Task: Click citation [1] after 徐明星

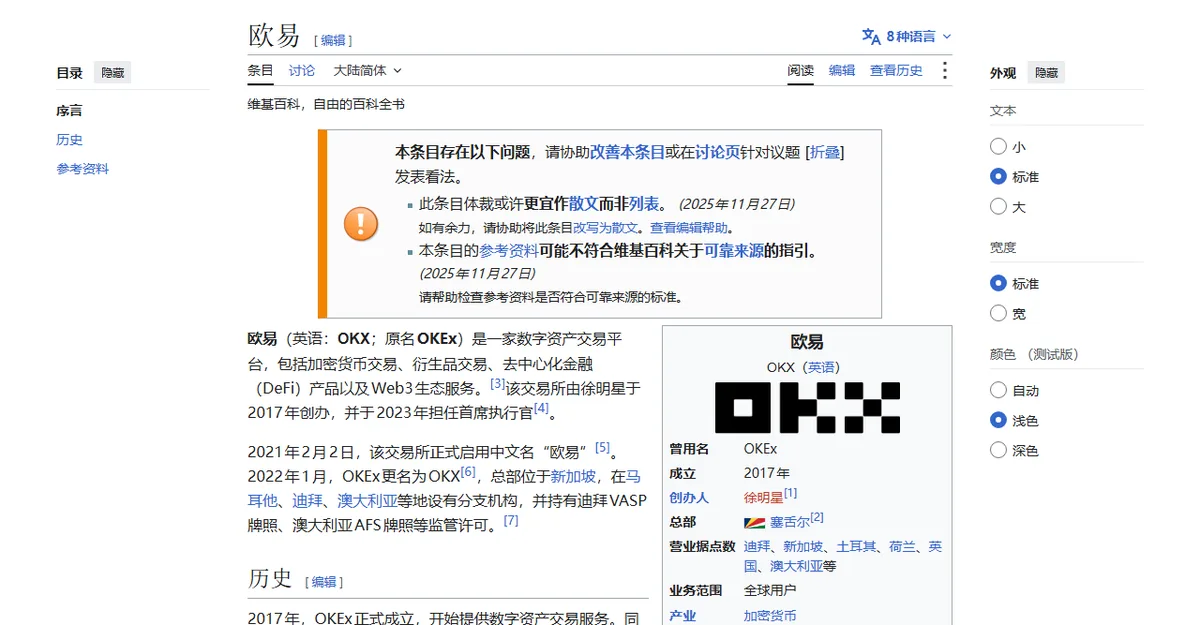Action: click(x=790, y=492)
